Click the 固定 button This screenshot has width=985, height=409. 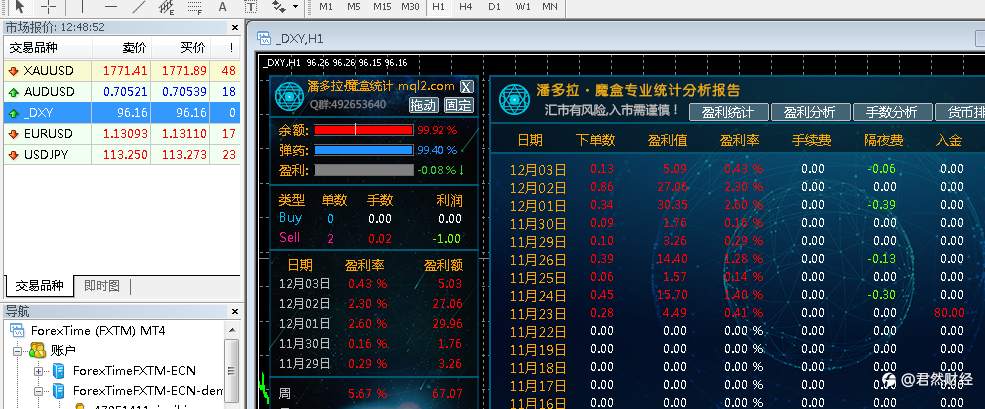[459, 105]
